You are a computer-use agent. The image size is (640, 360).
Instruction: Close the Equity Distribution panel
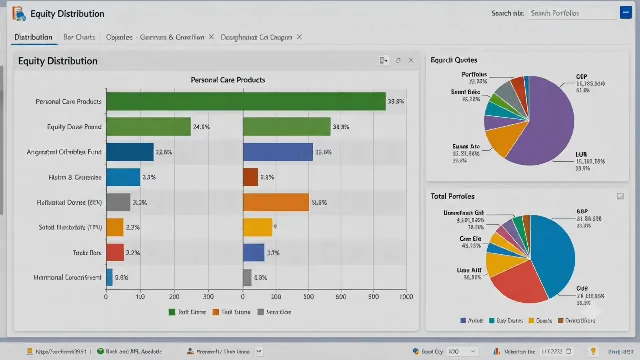(x=411, y=60)
